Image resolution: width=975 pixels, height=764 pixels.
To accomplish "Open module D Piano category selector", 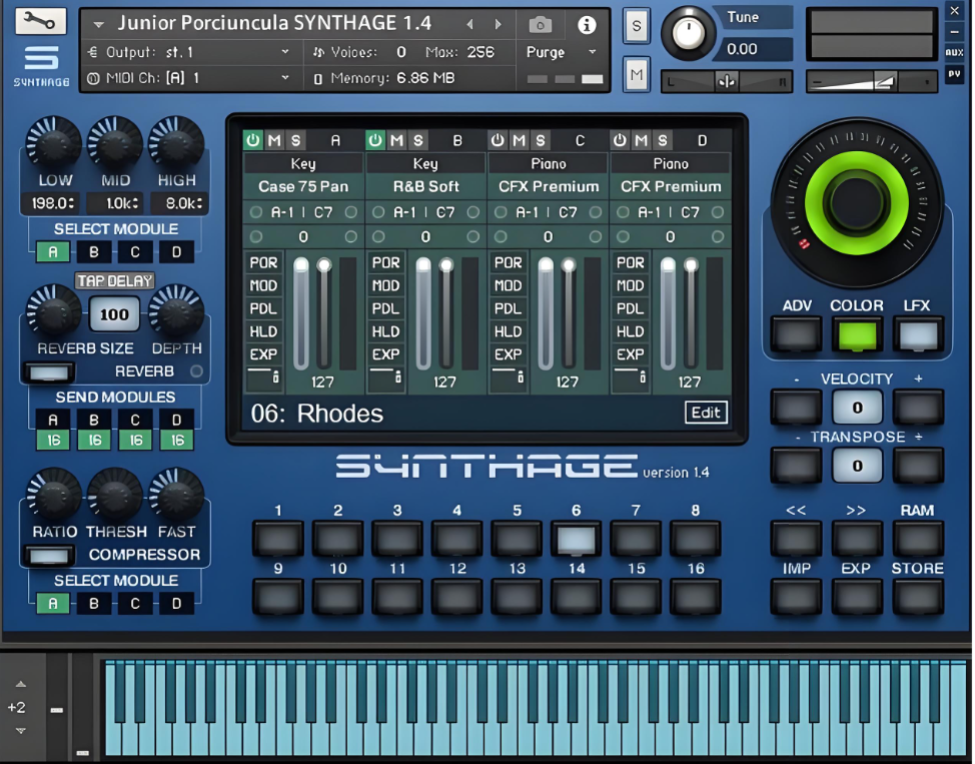I will [x=670, y=163].
